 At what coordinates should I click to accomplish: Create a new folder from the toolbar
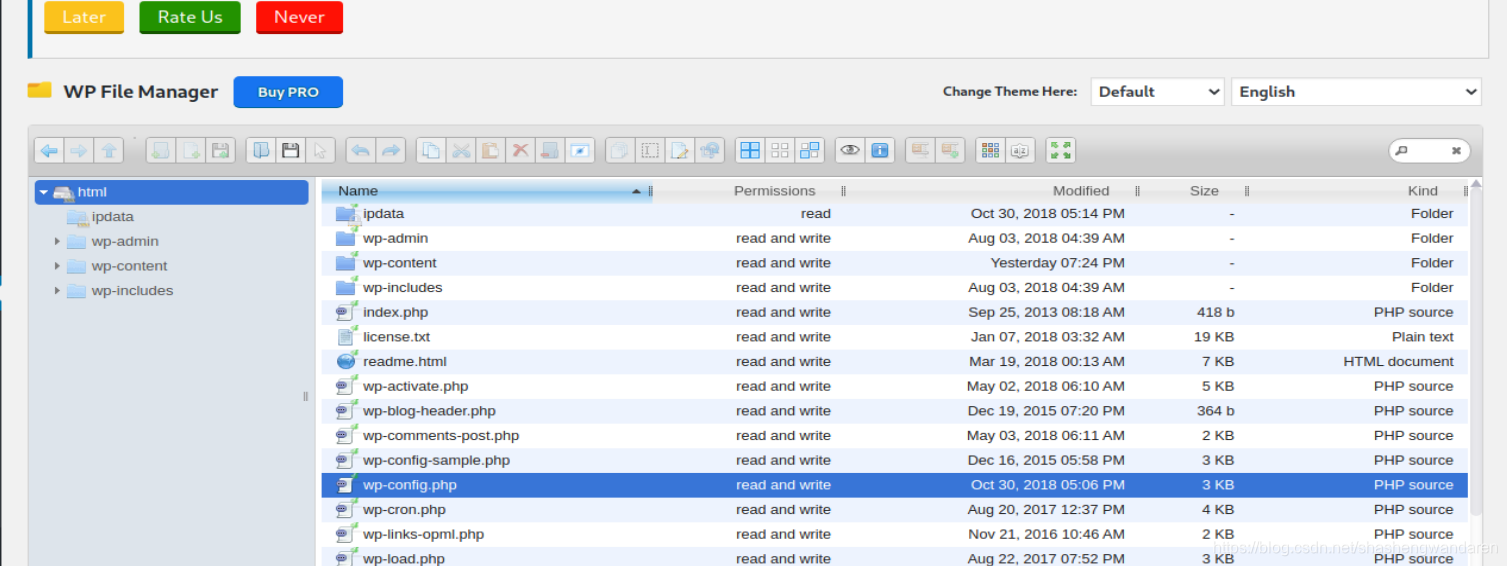click(161, 151)
